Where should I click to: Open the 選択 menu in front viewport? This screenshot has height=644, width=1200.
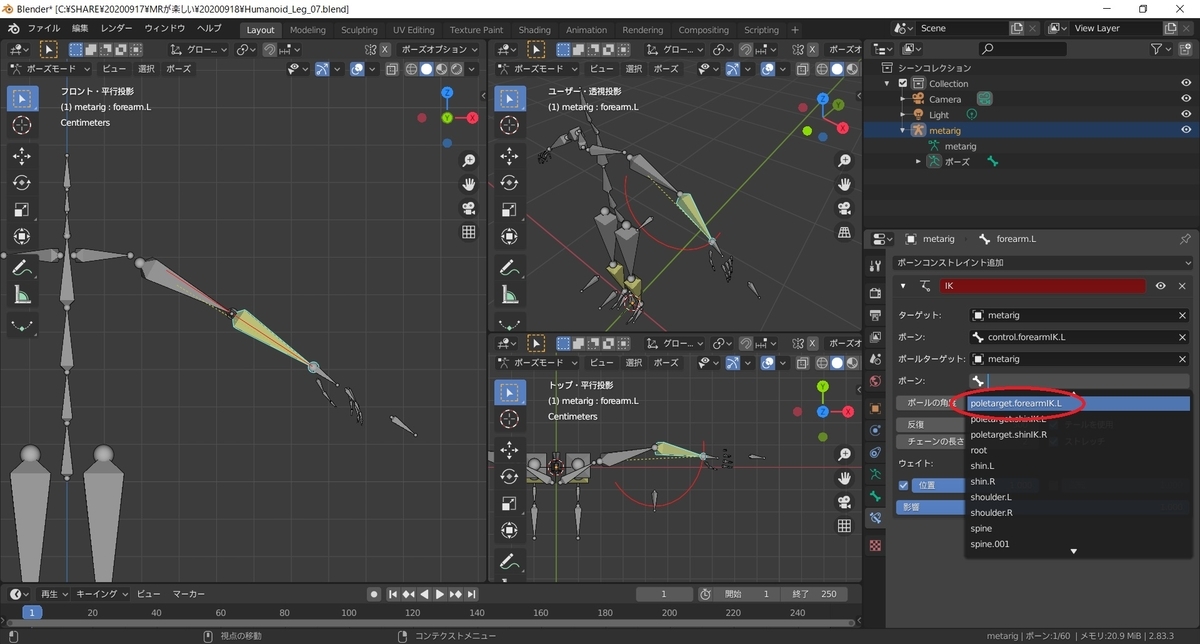tap(146, 69)
